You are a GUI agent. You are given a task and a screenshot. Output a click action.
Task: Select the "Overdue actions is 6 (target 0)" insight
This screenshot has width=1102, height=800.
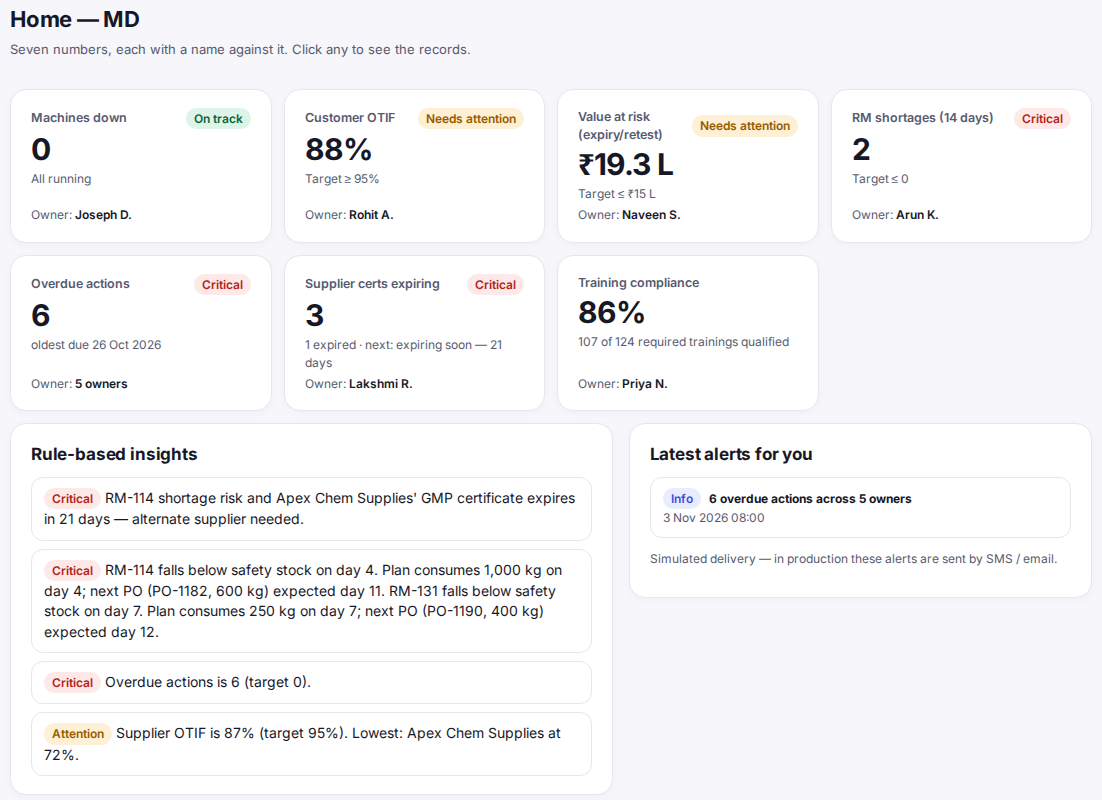[x=311, y=683]
